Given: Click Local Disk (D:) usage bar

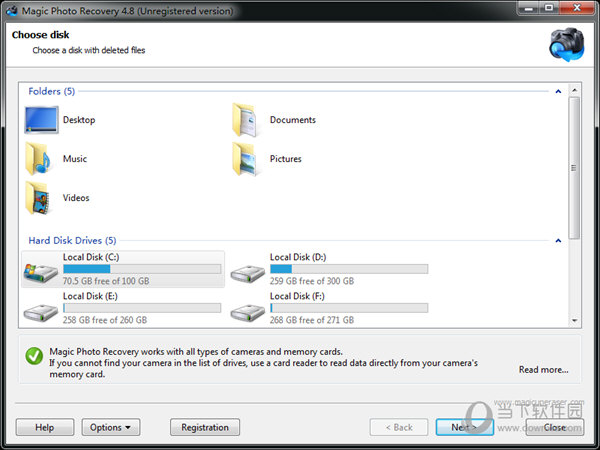Looking at the screenshot, I should [x=349, y=269].
